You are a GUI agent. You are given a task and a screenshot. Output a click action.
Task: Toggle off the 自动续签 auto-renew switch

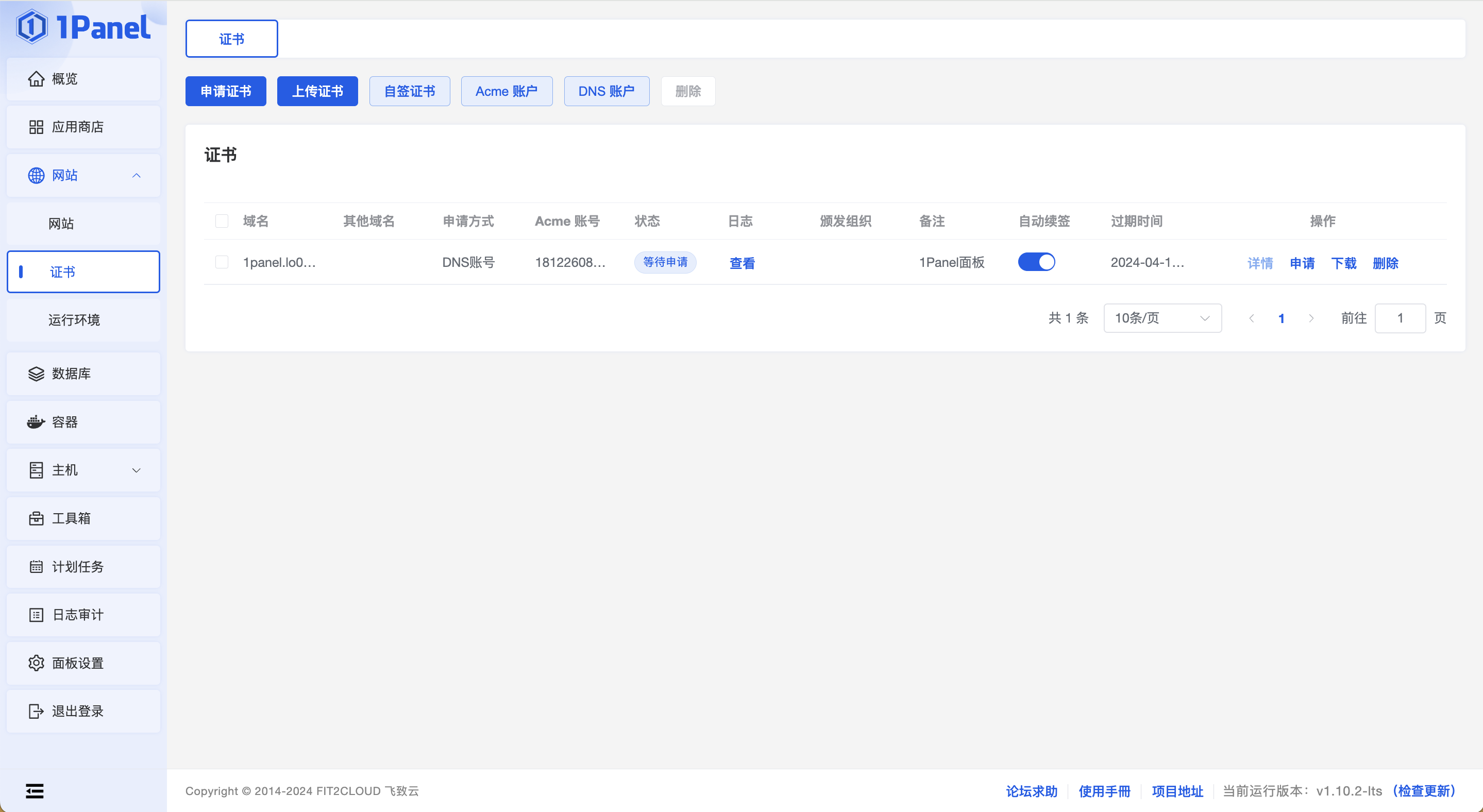(1036, 262)
